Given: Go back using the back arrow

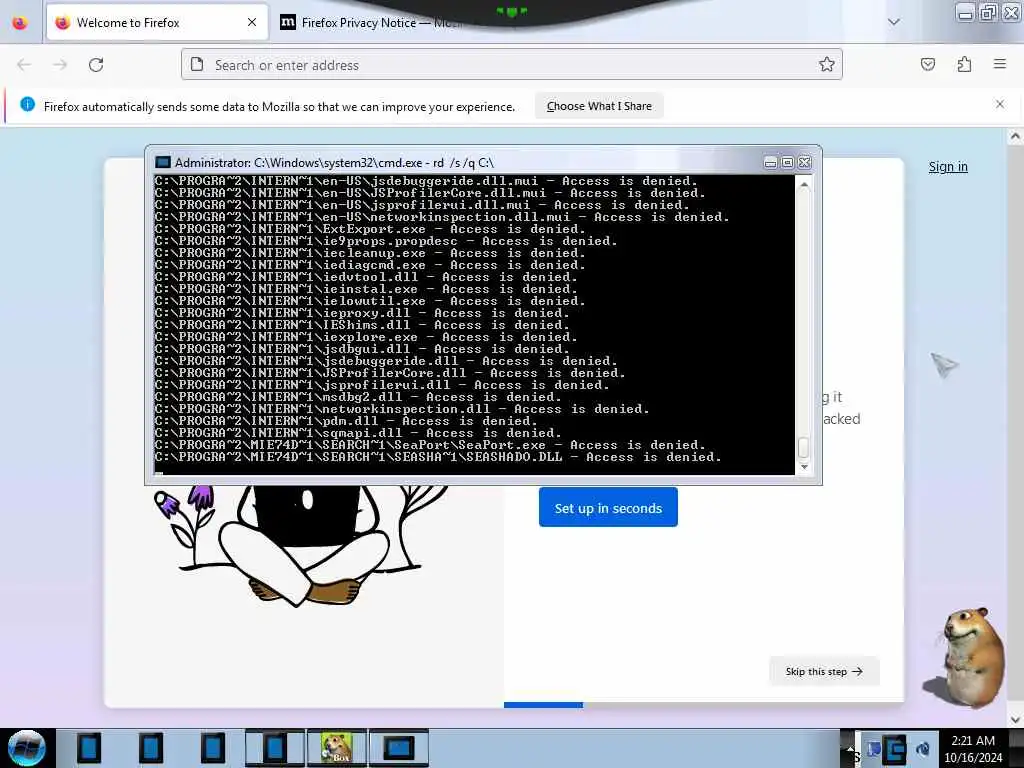Looking at the screenshot, I should point(24,65).
